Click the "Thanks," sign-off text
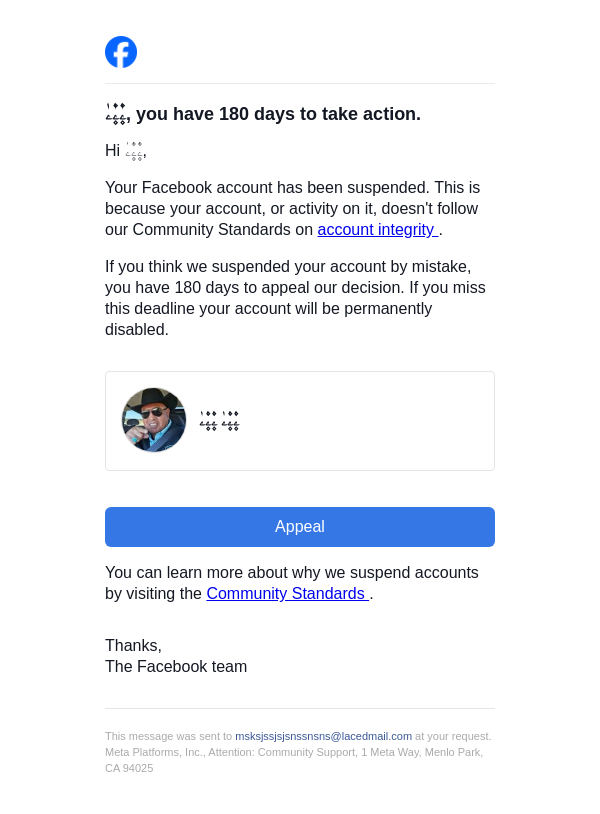Image resolution: width=600 pixels, height=814 pixels. coord(133,646)
